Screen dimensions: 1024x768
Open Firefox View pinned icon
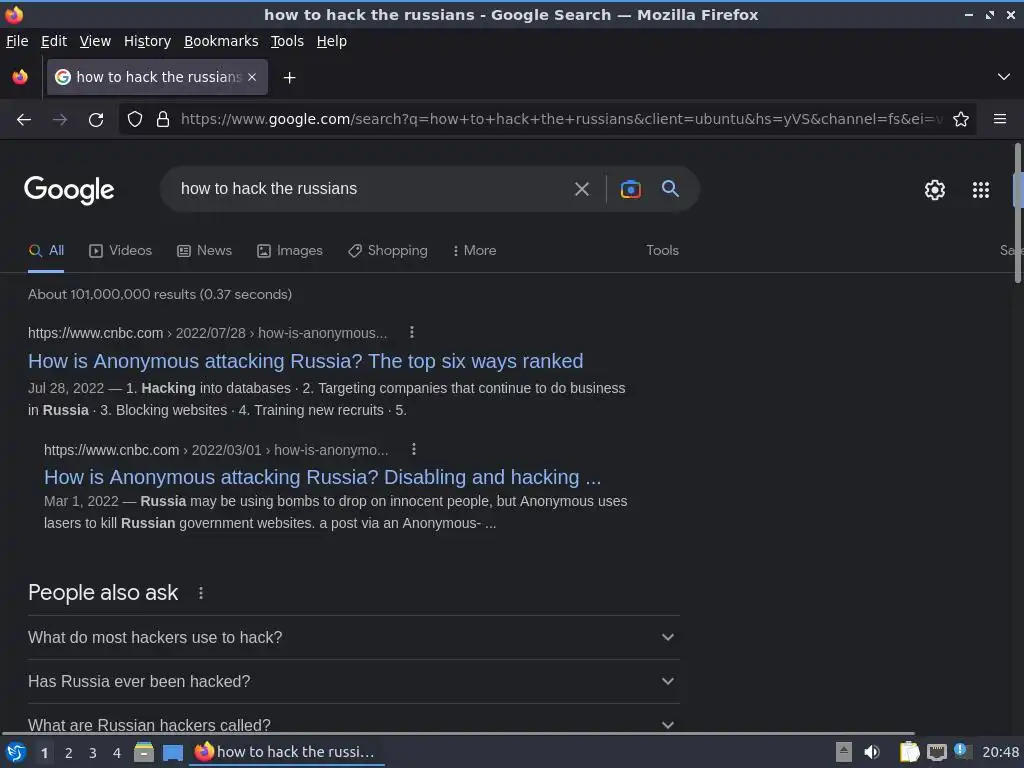(x=20, y=77)
